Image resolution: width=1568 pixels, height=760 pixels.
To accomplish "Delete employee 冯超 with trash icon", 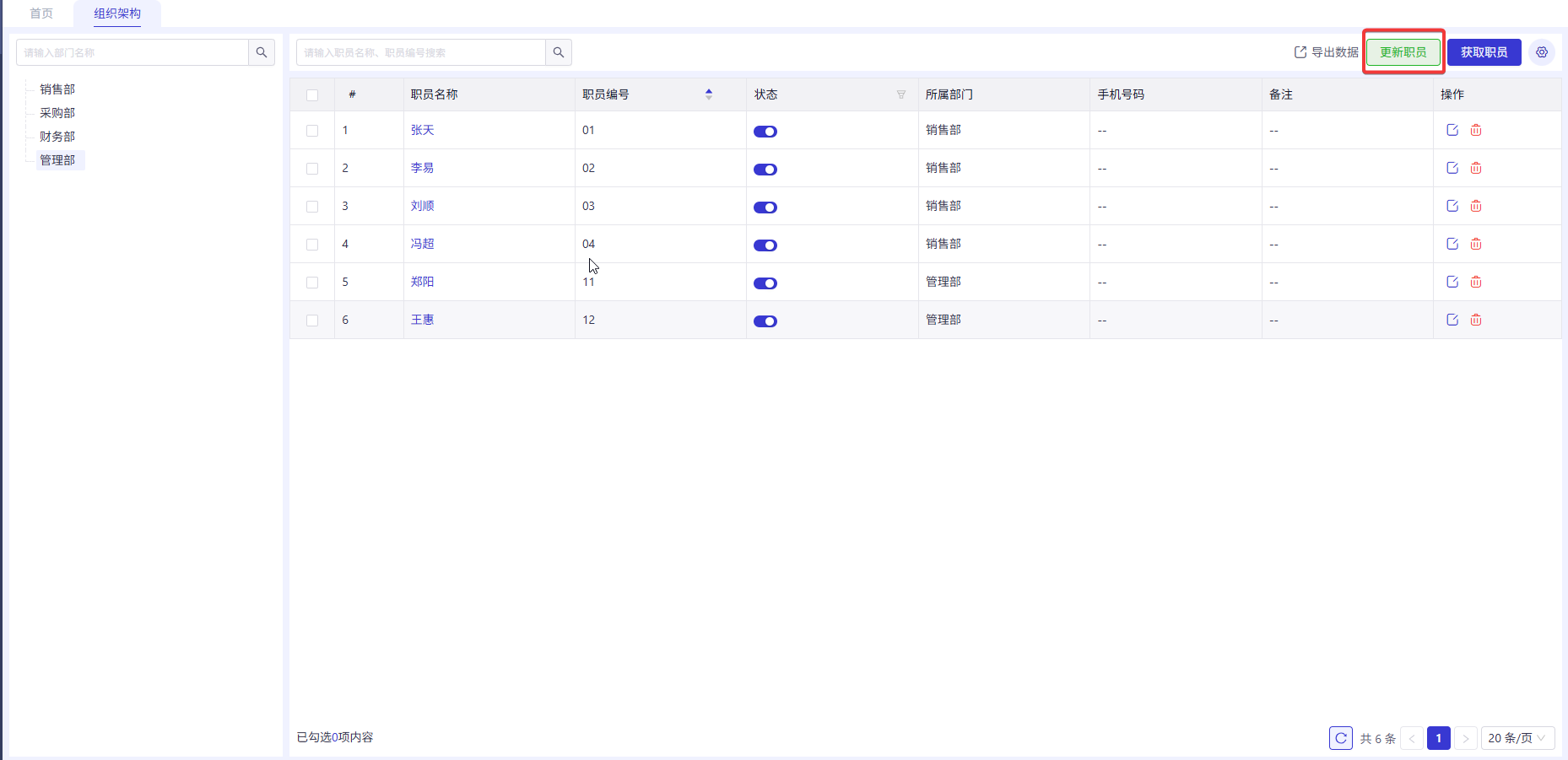I will point(1476,244).
